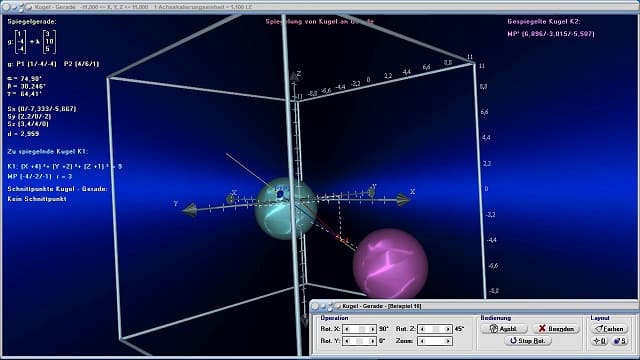Click left arrow of Zoom scrollbar
640x360 pixels.
click(422, 341)
